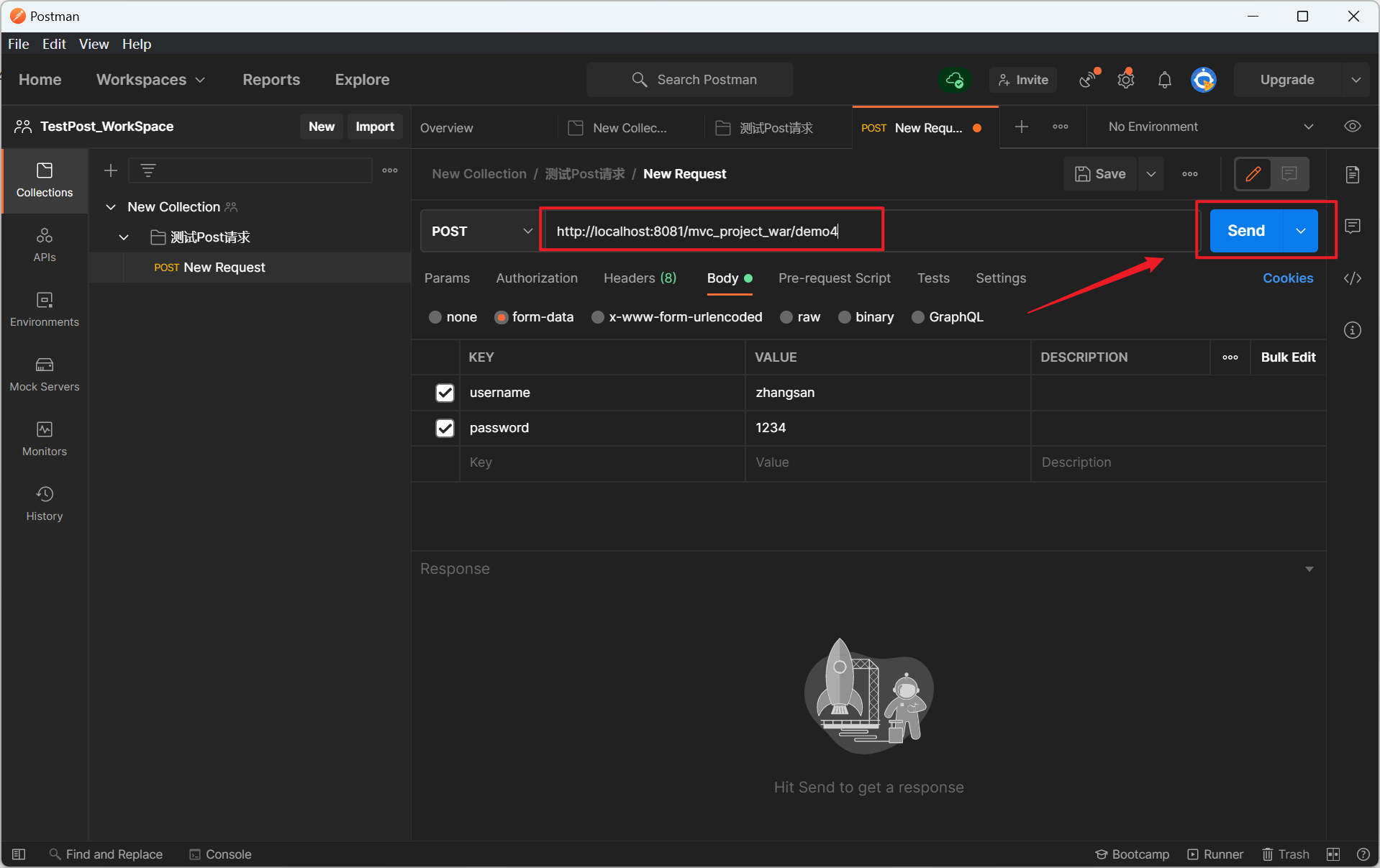The width and height of the screenshot is (1380, 868).
Task: Open the help question mark icon
Action: pos(1363,854)
